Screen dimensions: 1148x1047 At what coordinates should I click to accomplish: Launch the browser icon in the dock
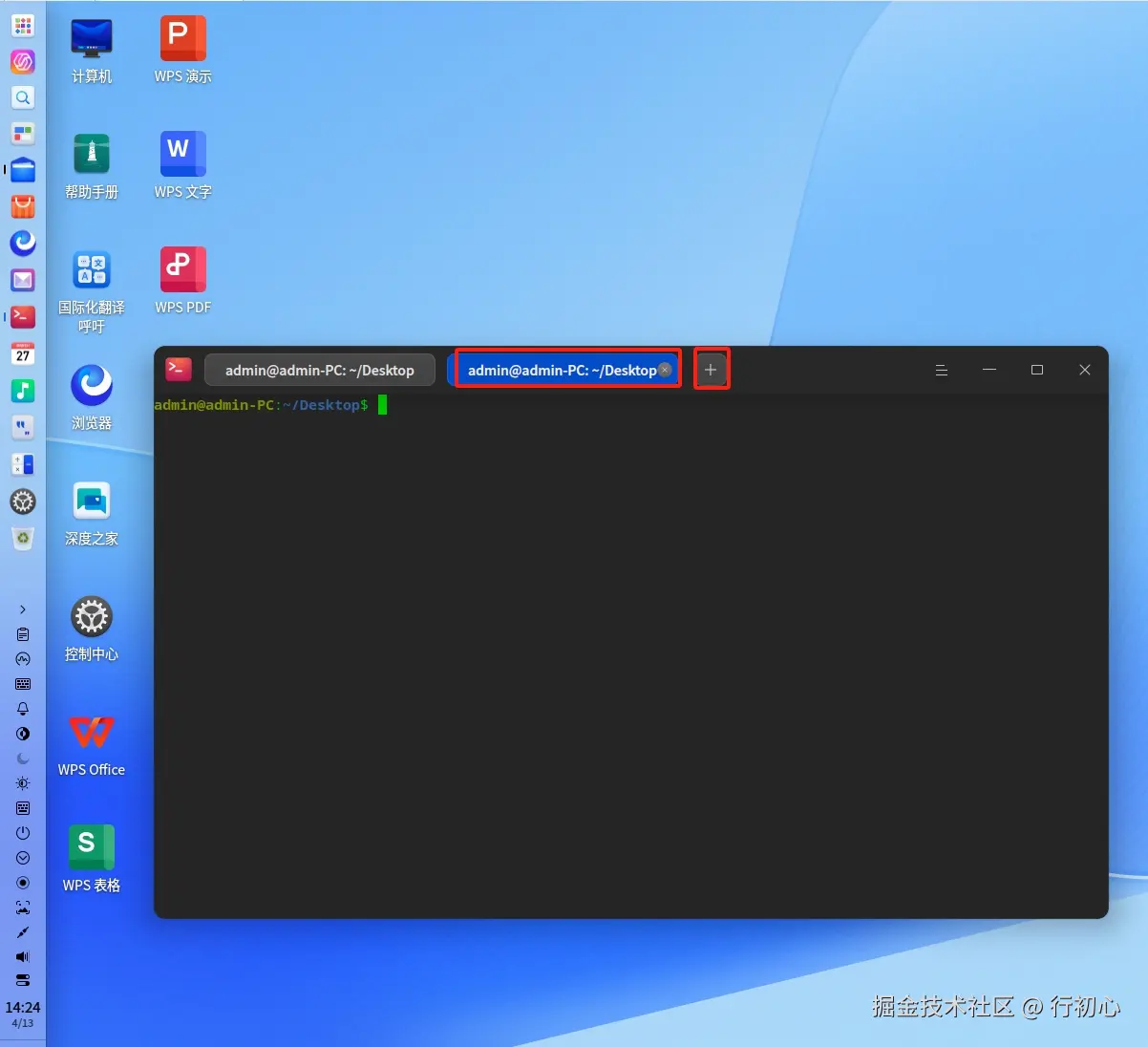(x=23, y=243)
